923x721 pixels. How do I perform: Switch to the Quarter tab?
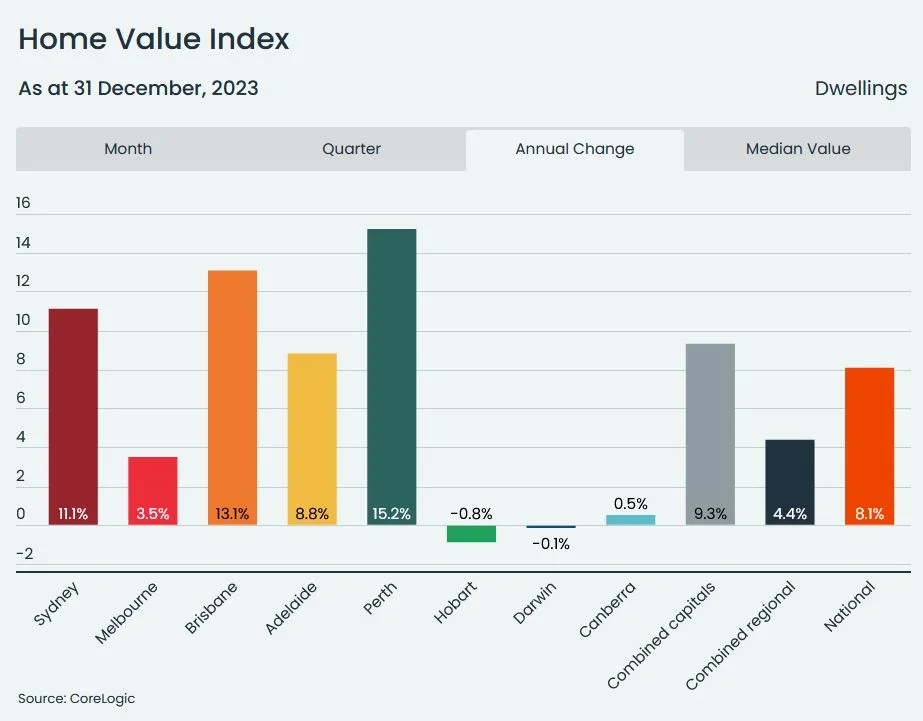point(351,148)
